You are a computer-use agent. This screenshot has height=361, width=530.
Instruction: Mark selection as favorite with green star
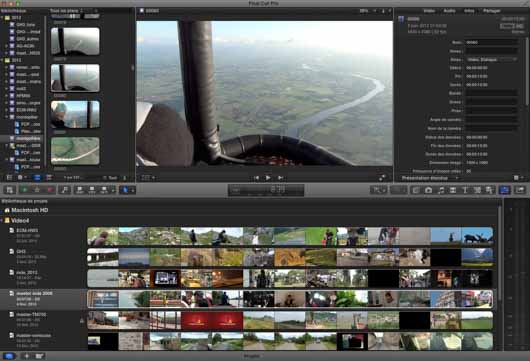[x=24, y=190]
